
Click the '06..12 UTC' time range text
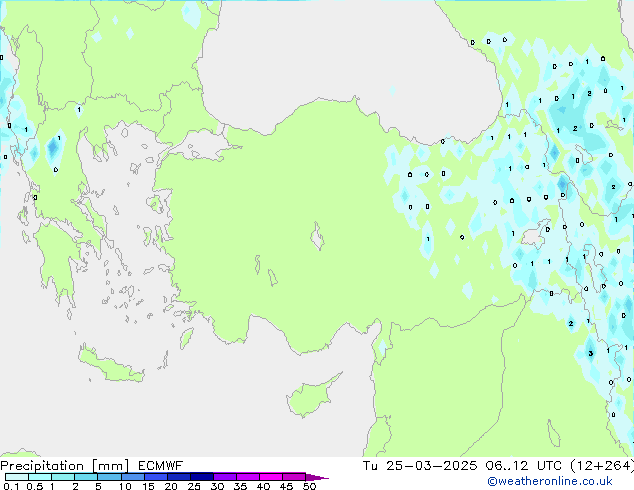pos(524,466)
